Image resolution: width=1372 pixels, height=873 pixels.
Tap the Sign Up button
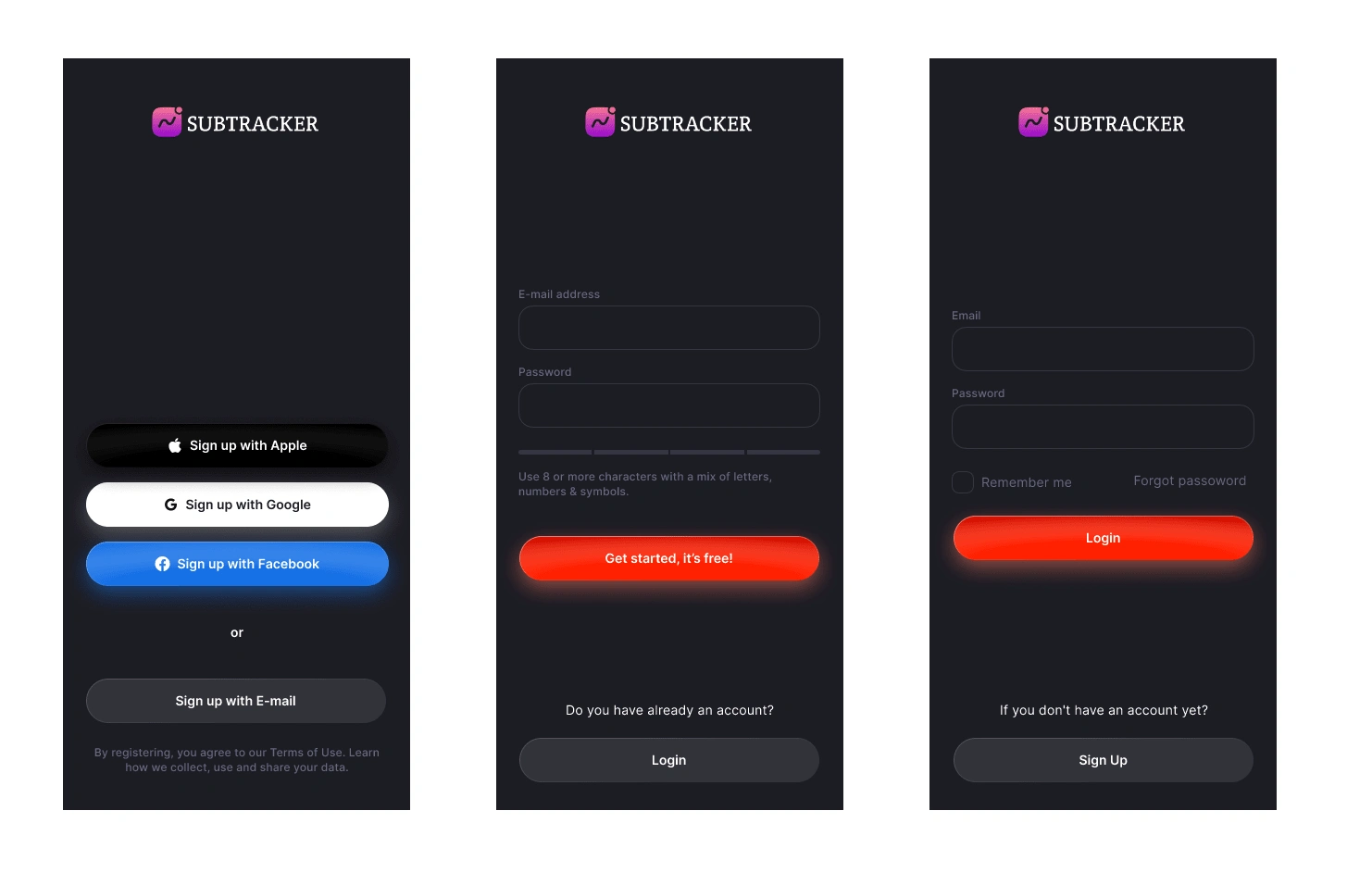click(x=1104, y=760)
